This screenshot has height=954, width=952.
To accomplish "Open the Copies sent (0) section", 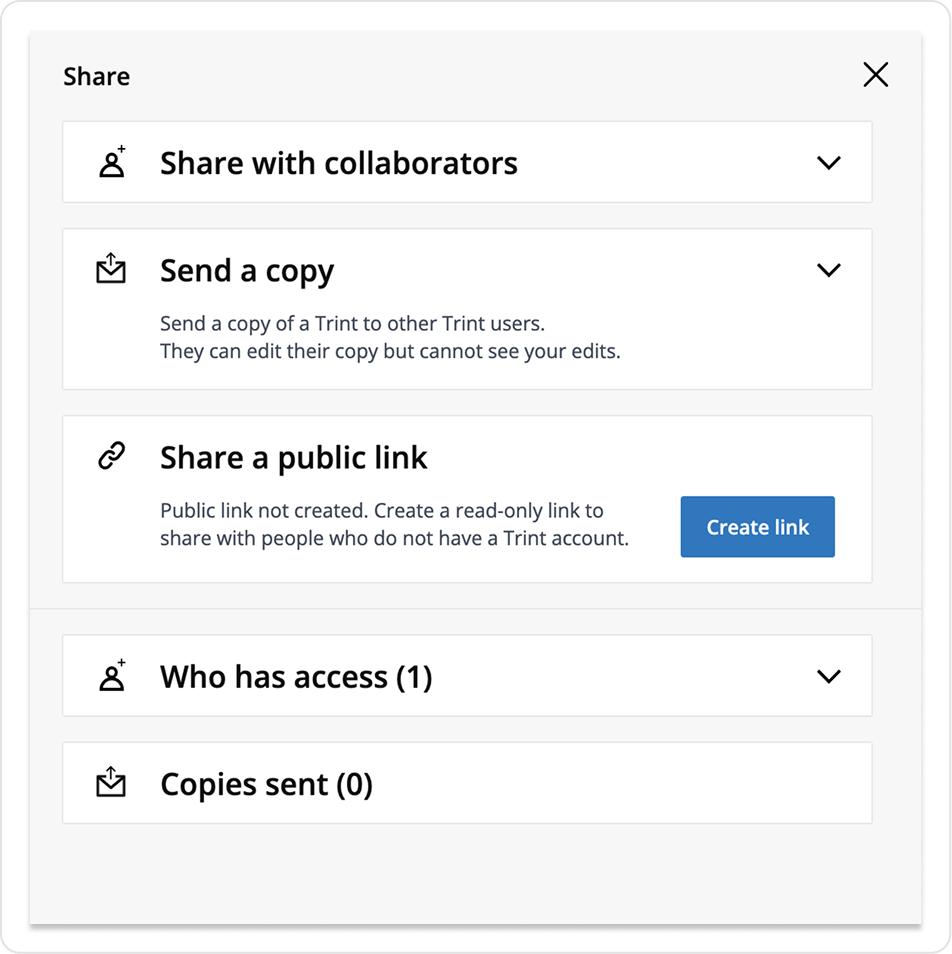I will [x=266, y=784].
